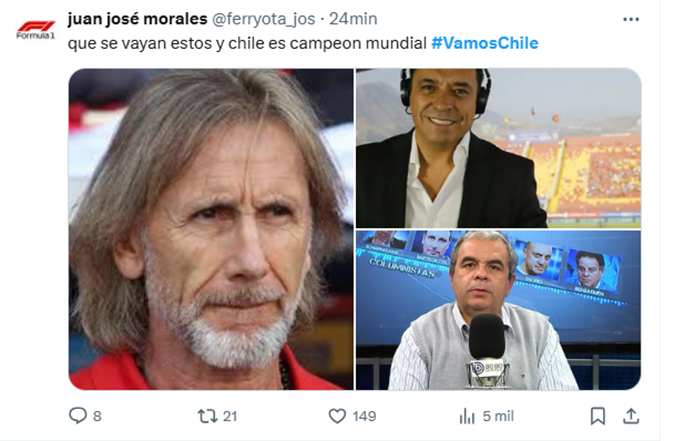Viewport: 674px width, 441px height.
Task: Open the @ferryota_jos handle link
Action: (263, 19)
